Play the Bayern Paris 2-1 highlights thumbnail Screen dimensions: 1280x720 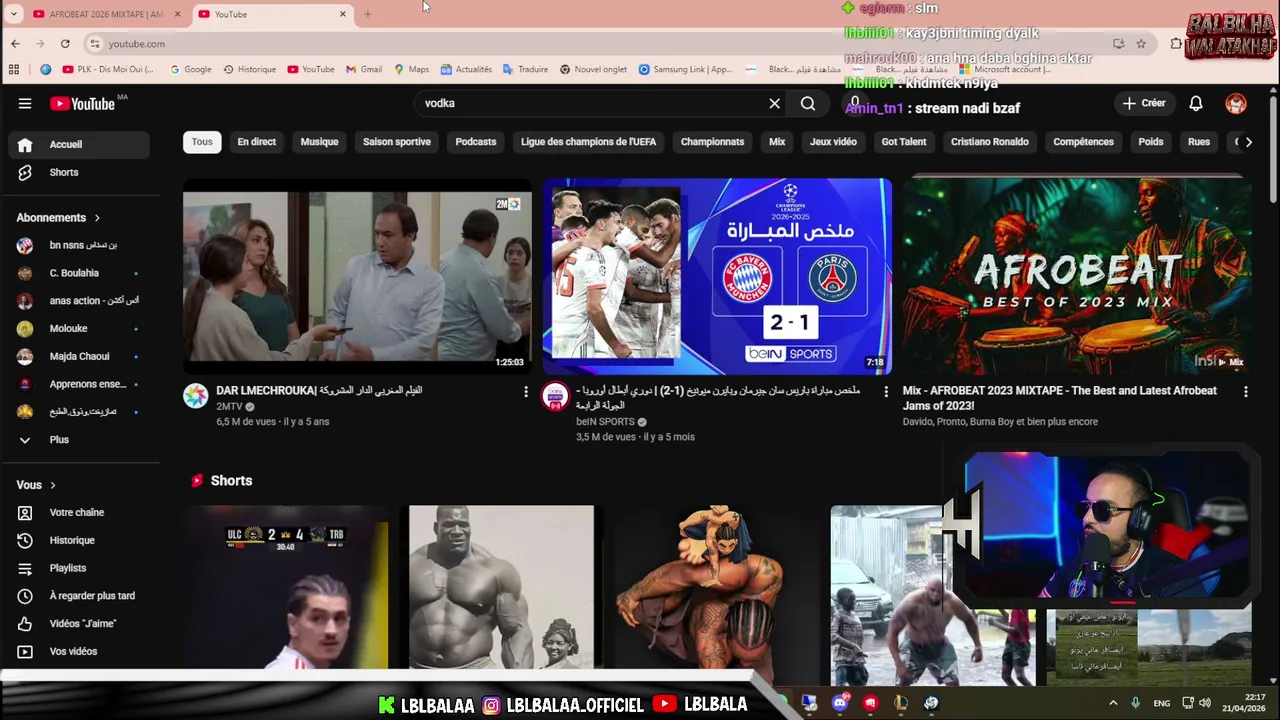717,276
